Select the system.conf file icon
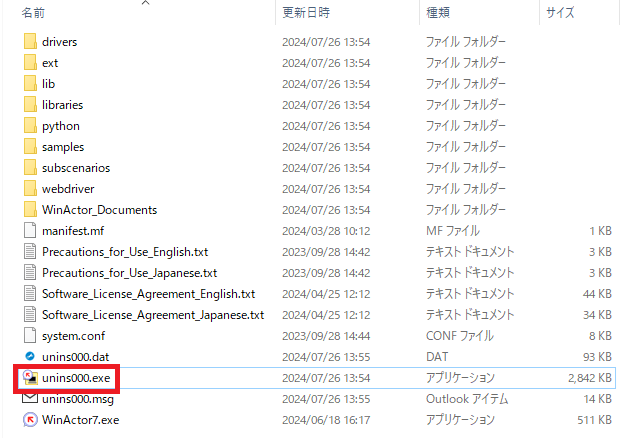 (29, 336)
